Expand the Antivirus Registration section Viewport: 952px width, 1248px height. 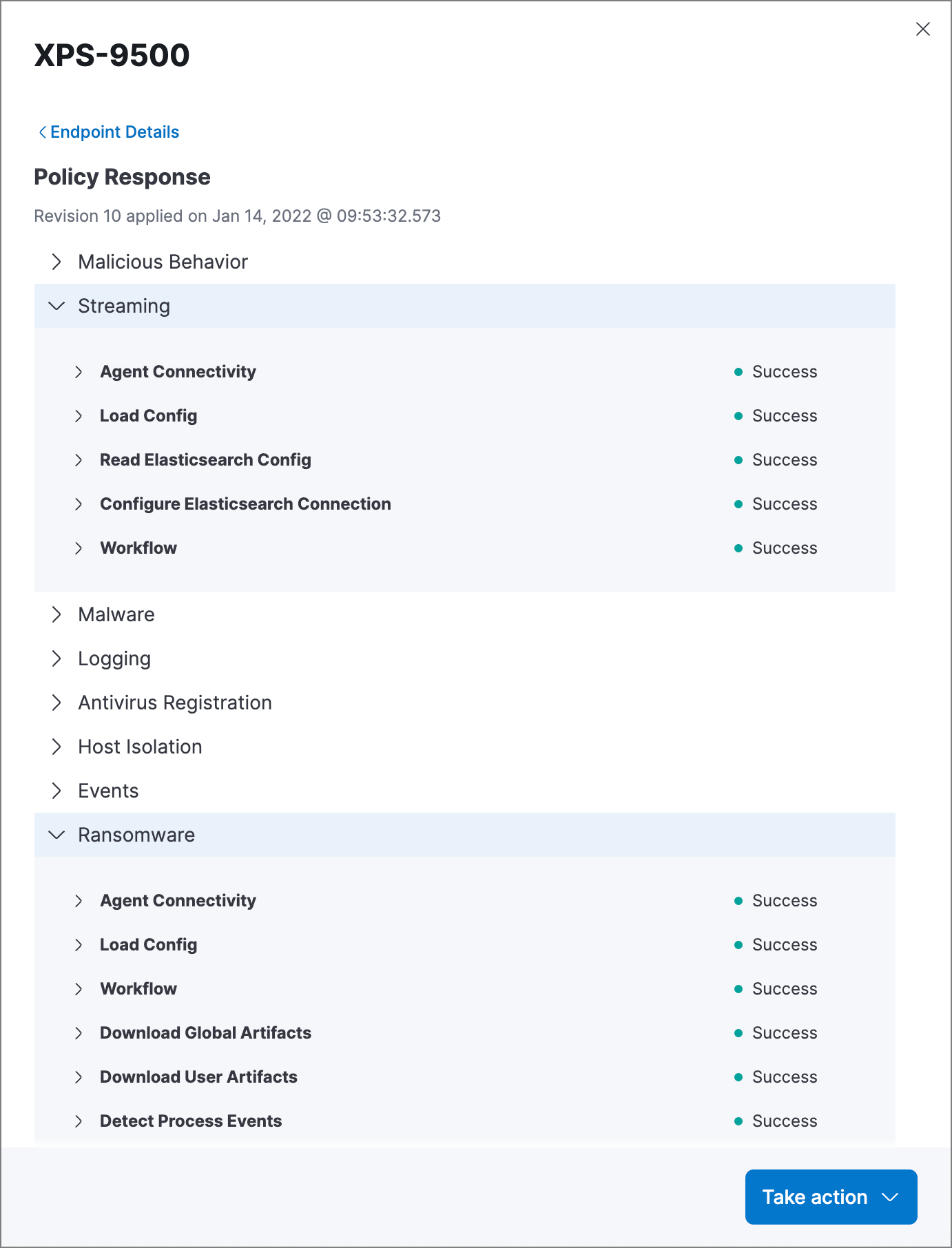57,703
